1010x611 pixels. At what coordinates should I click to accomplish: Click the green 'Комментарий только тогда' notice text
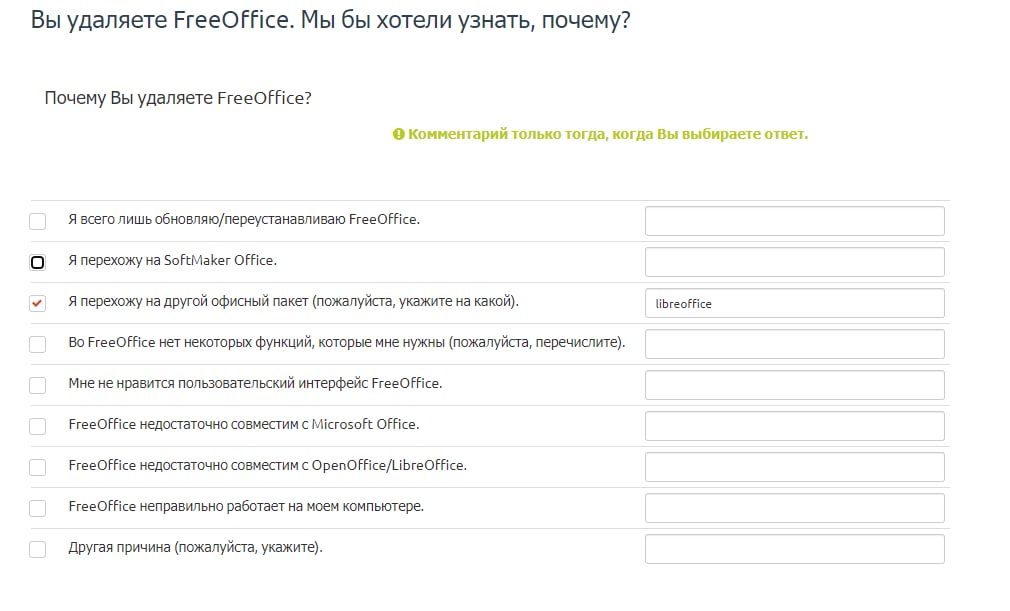pos(607,134)
